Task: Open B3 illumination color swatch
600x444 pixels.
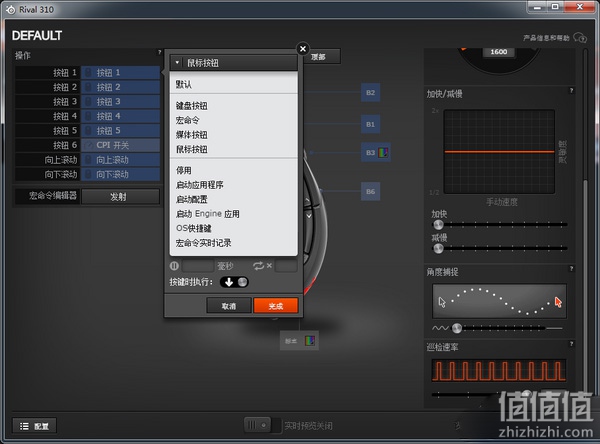Action: pos(383,152)
